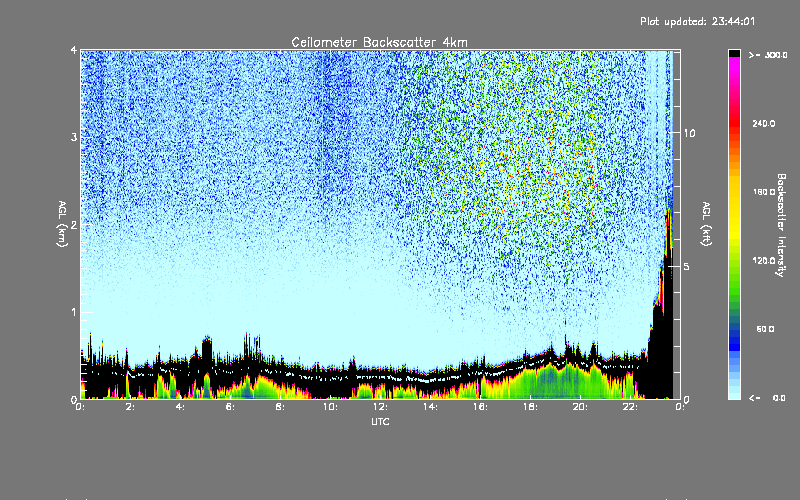The width and height of the screenshot is (800, 500).
Task: Click the '>= 300.0' color bar maximum label
Action: coord(768,55)
